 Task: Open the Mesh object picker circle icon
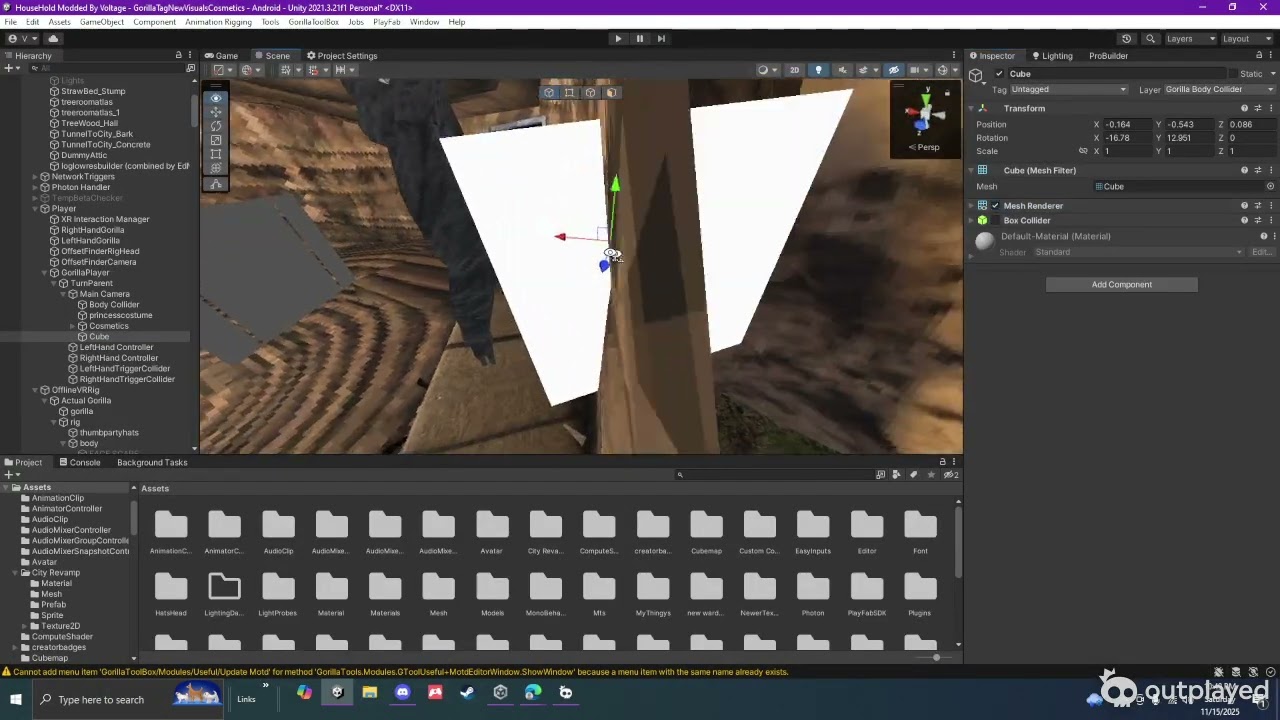pyautogui.click(x=1270, y=187)
